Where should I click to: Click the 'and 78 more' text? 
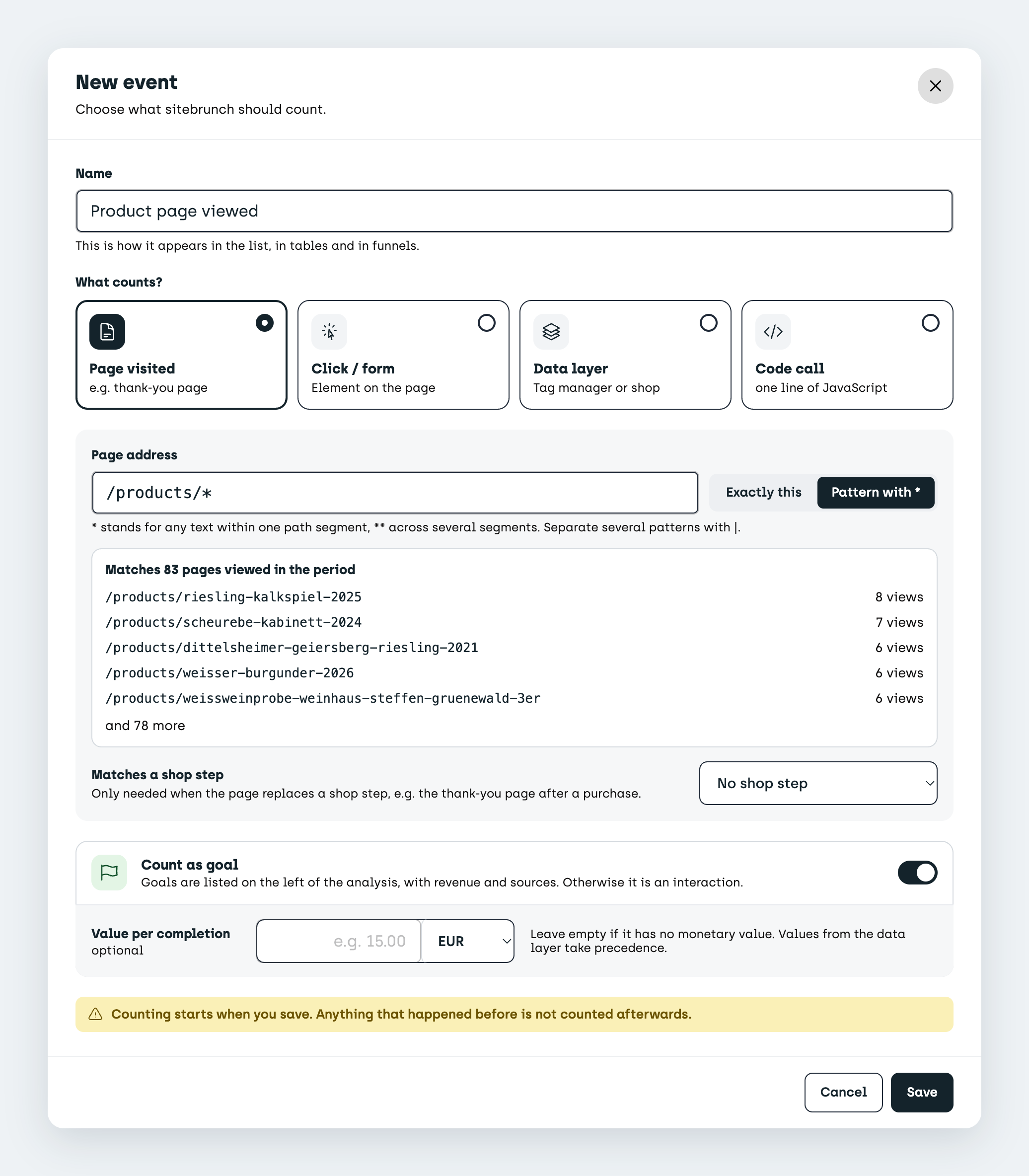tap(146, 726)
